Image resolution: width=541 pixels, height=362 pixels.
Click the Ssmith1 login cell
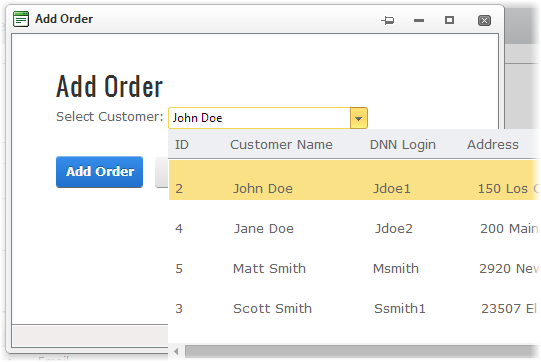click(x=400, y=309)
